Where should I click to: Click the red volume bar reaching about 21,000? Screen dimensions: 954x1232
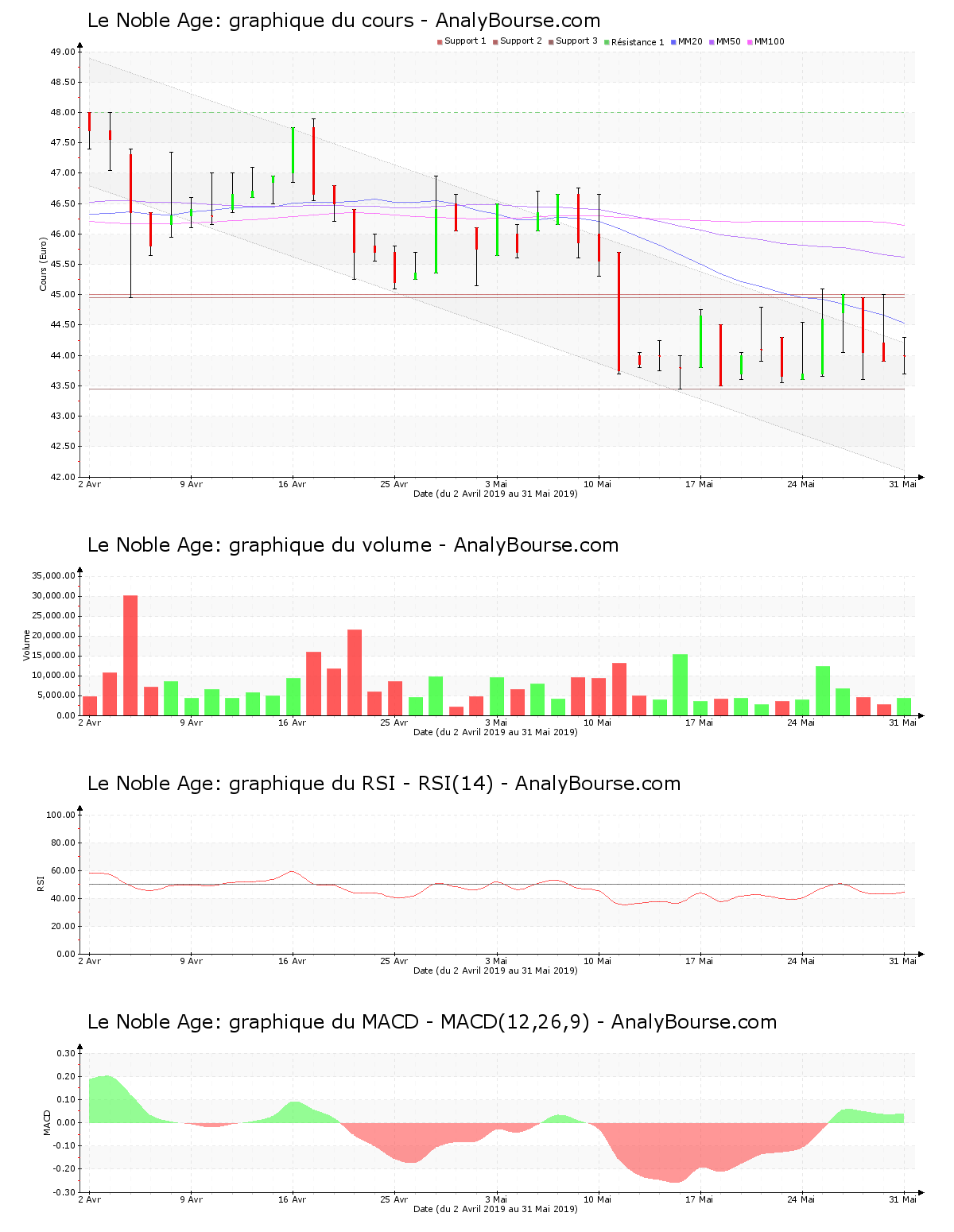pyautogui.click(x=355, y=672)
